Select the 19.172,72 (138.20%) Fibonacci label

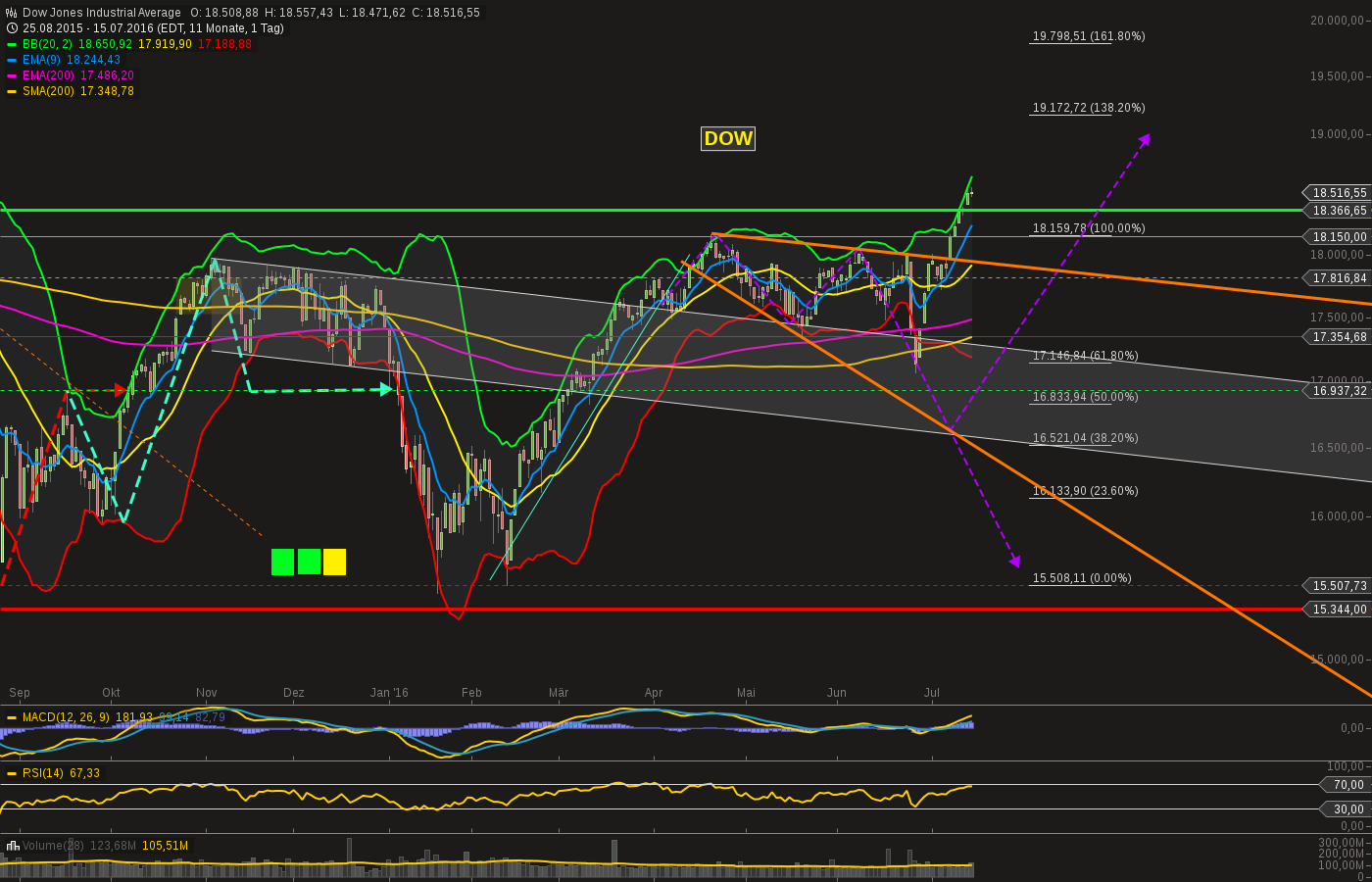(1089, 108)
